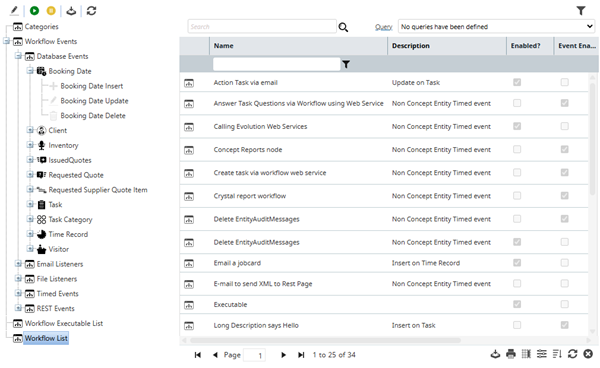Open Workflow Executable List

(x=64, y=323)
